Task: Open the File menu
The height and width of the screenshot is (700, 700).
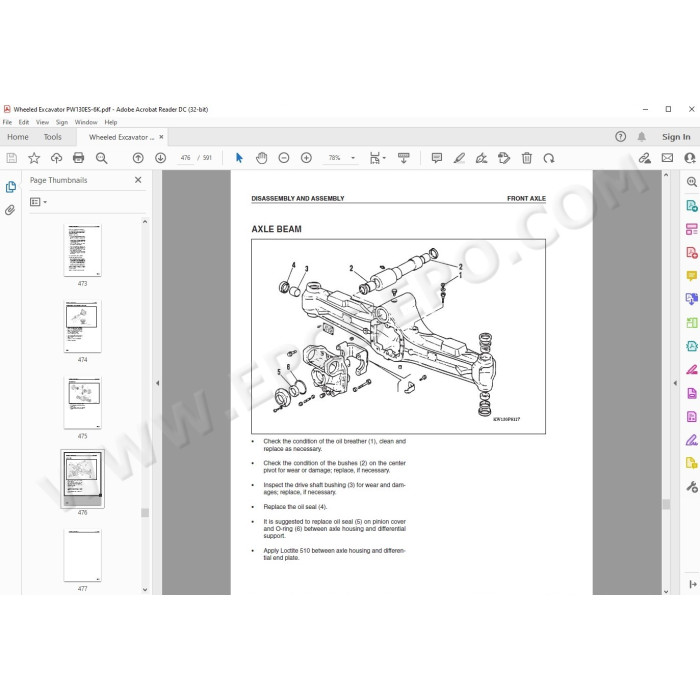Action: pyautogui.click(x=8, y=122)
